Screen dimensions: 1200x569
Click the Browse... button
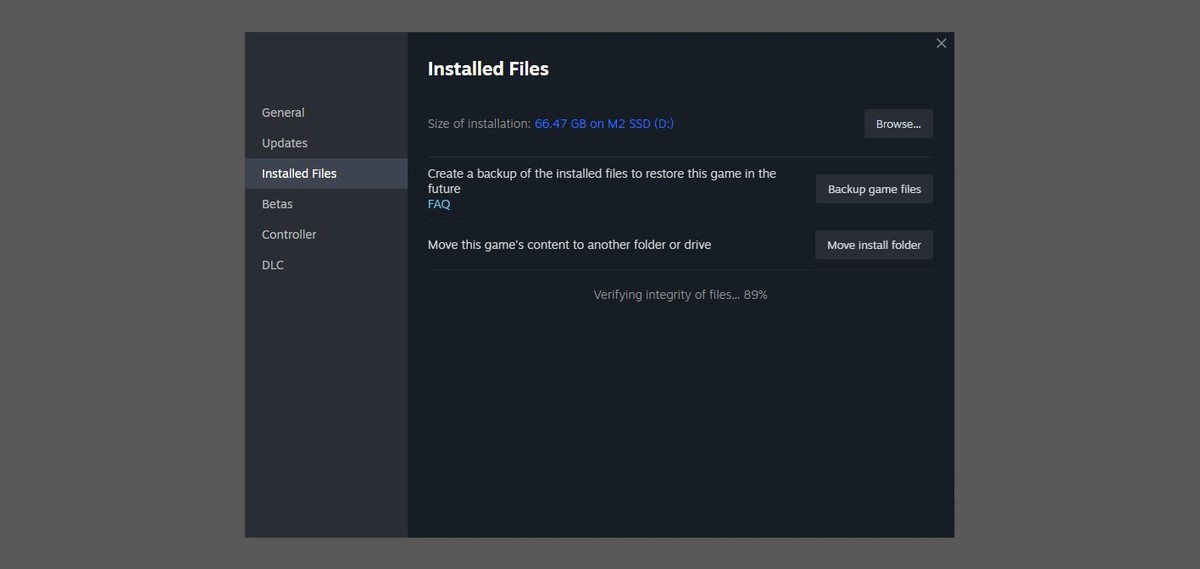click(898, 124)
